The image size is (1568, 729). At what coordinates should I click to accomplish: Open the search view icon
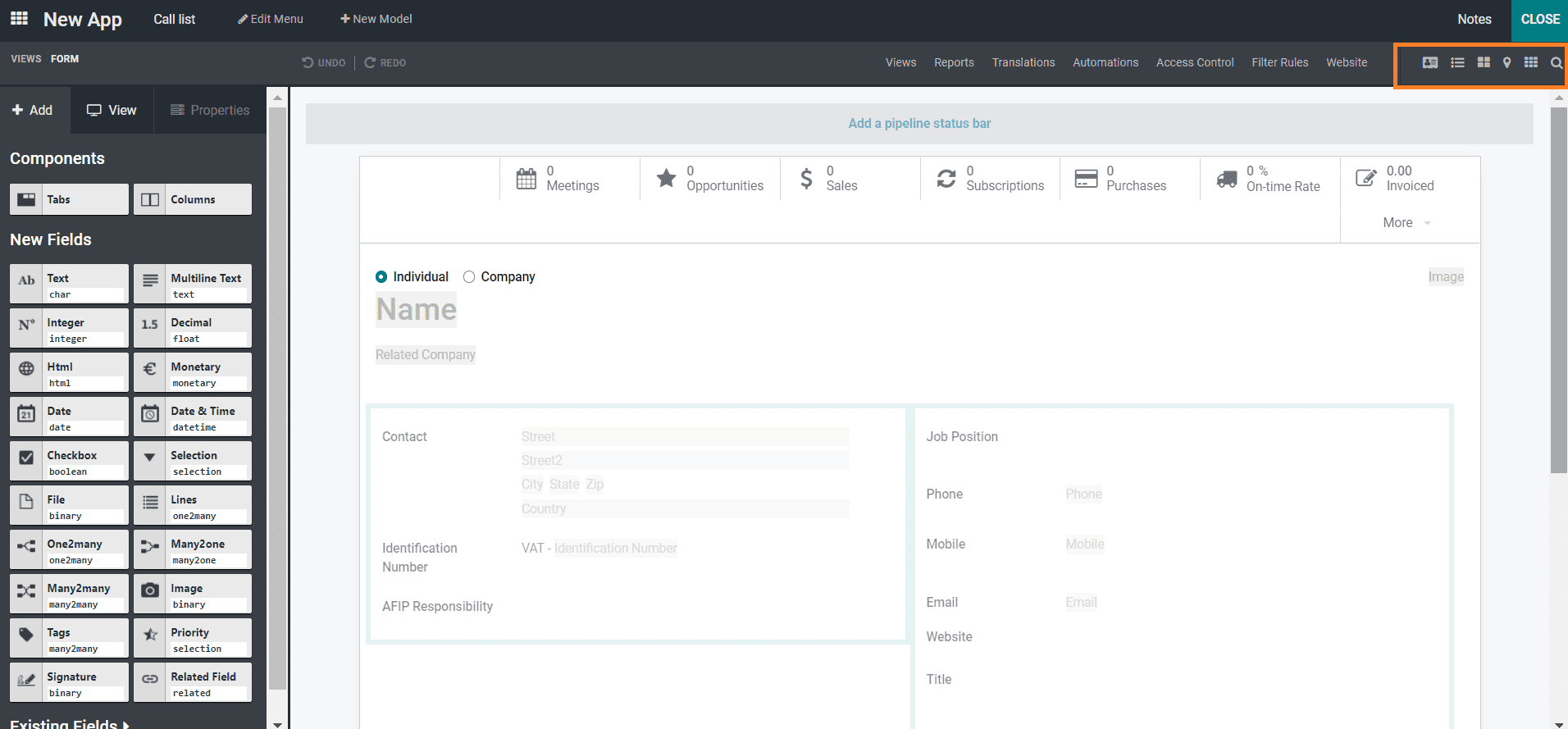(1556, 62)
